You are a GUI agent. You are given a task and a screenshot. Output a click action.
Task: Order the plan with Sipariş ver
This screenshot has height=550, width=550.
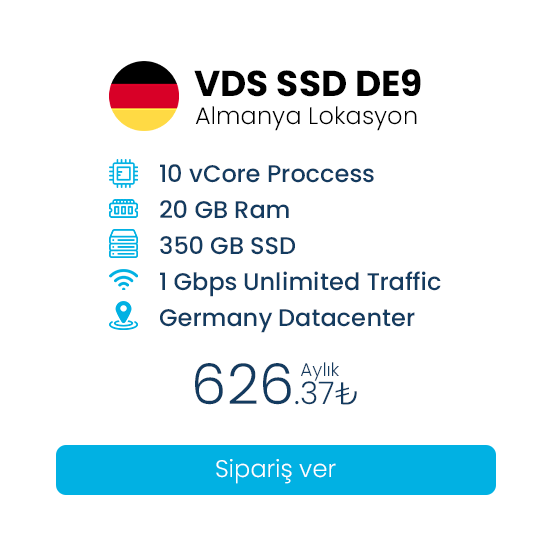[x=276, y=470]
